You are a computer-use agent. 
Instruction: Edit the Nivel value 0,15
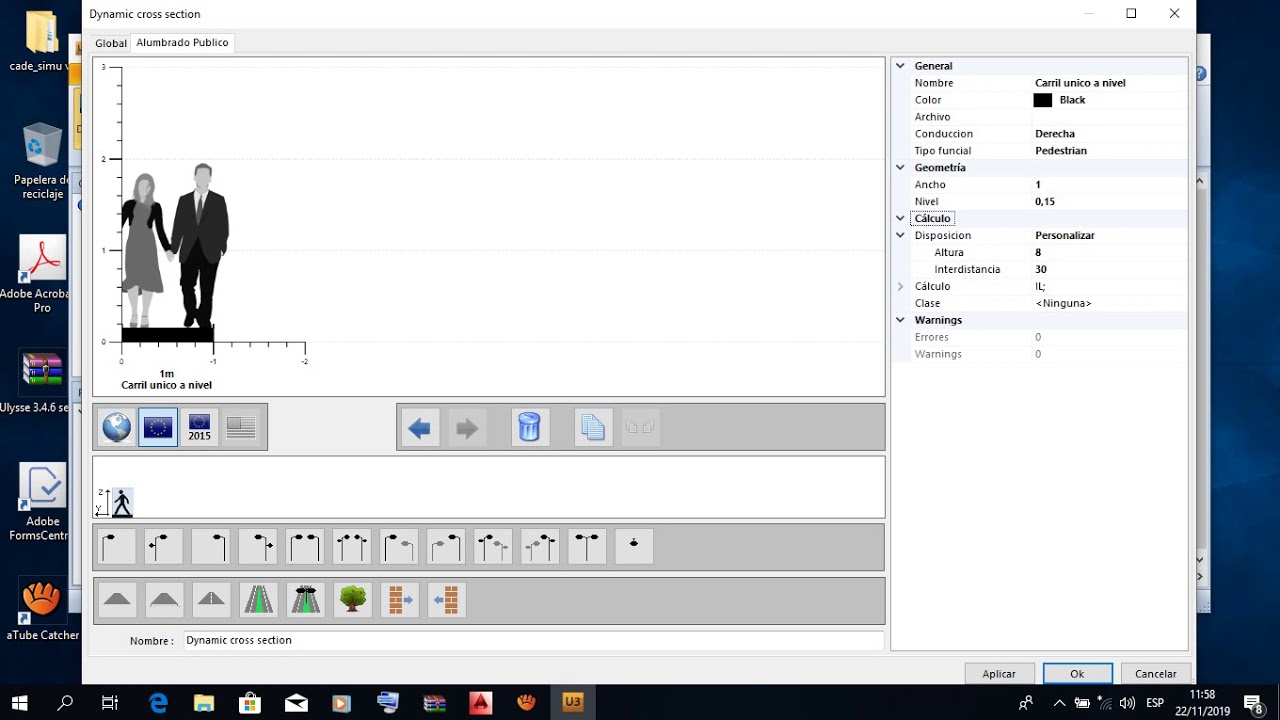tap(1110, 202)
